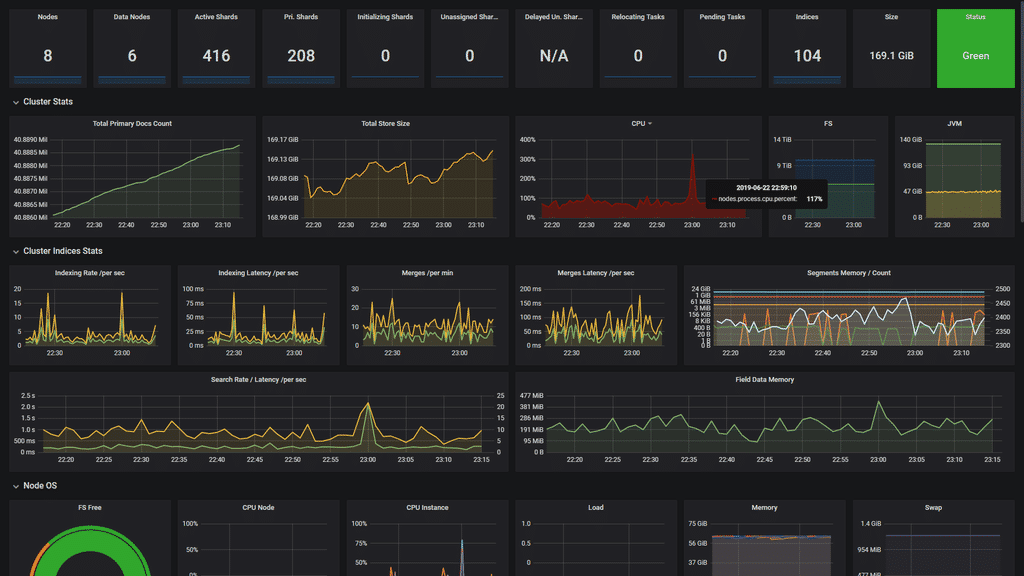Open the Active Shards panel title menu
1024x576 pixels.
[216, 17]
